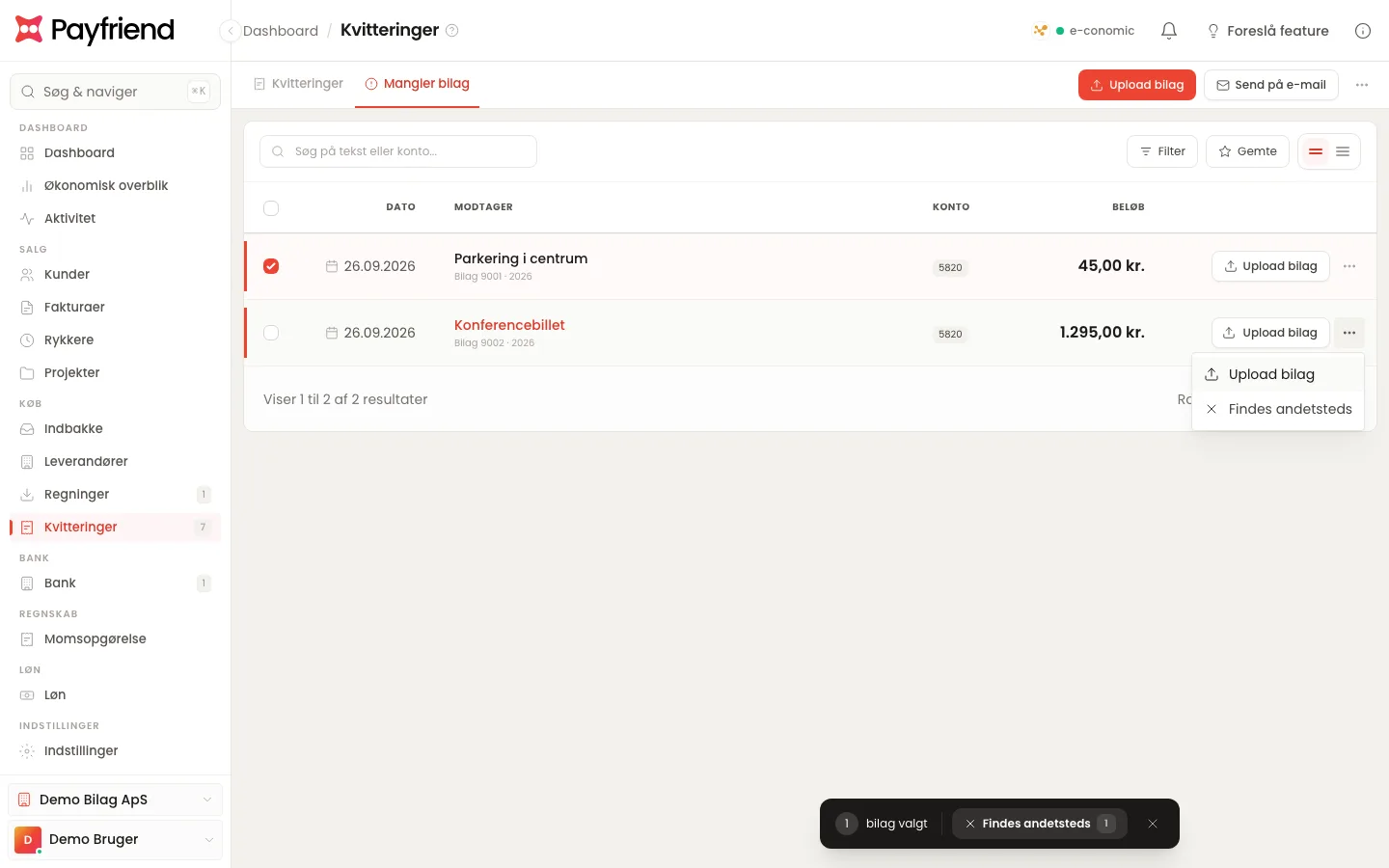The image size is (1389, 868).
Task: Collapse the sidebar with the chevron button
Action: coord(230,31)
